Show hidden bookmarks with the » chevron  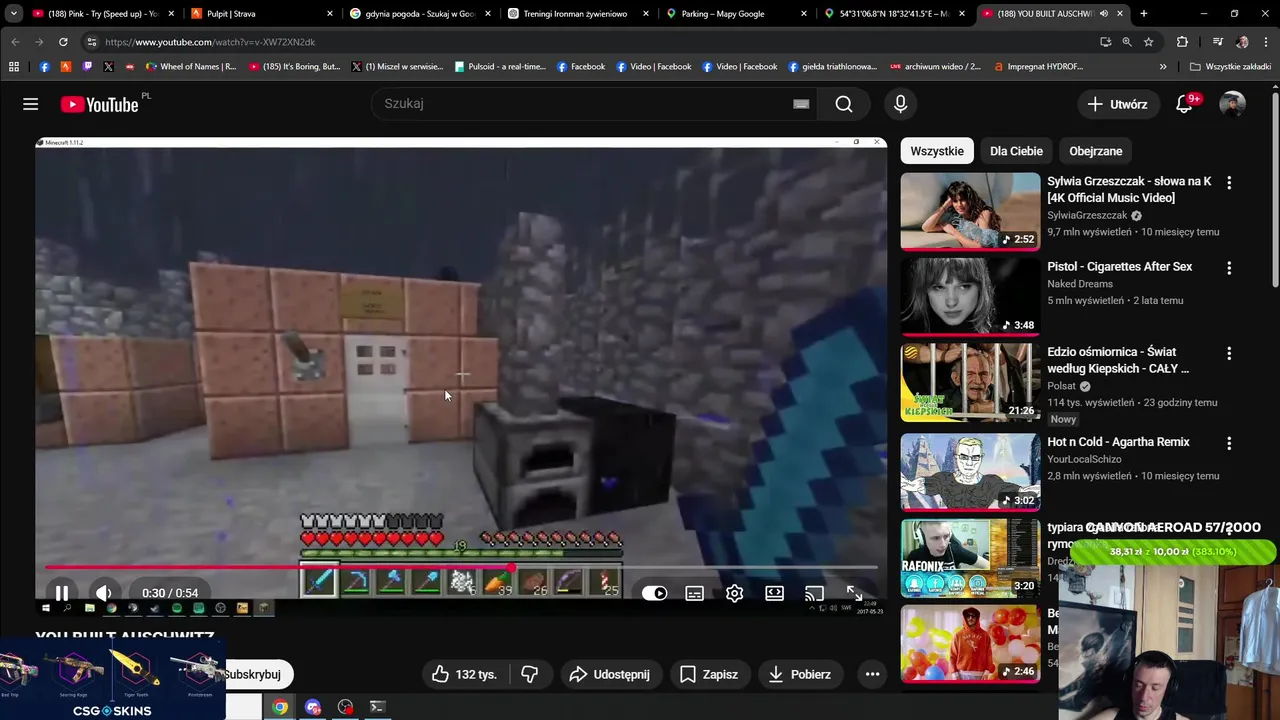tap(1163, 67)
